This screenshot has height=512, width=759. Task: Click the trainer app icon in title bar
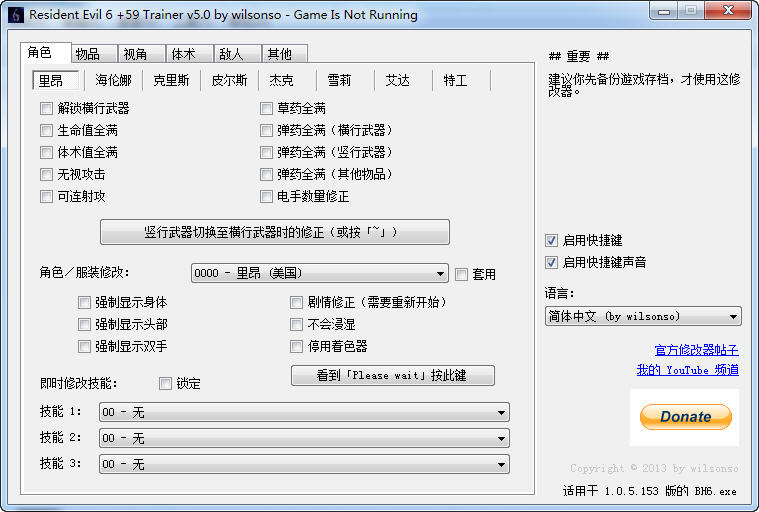pos(15,15)
